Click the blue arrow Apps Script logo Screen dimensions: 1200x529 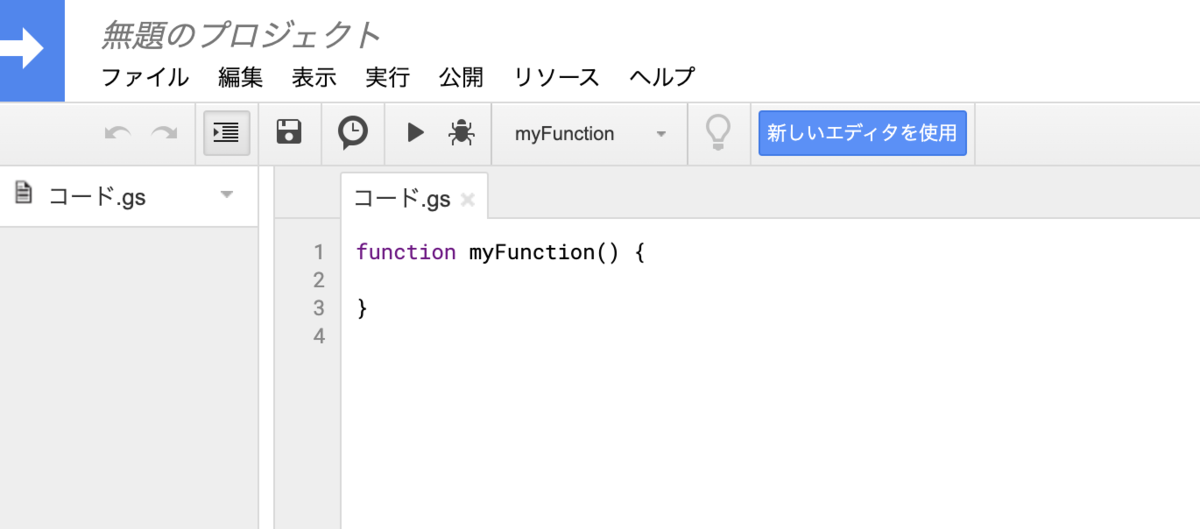32,49
